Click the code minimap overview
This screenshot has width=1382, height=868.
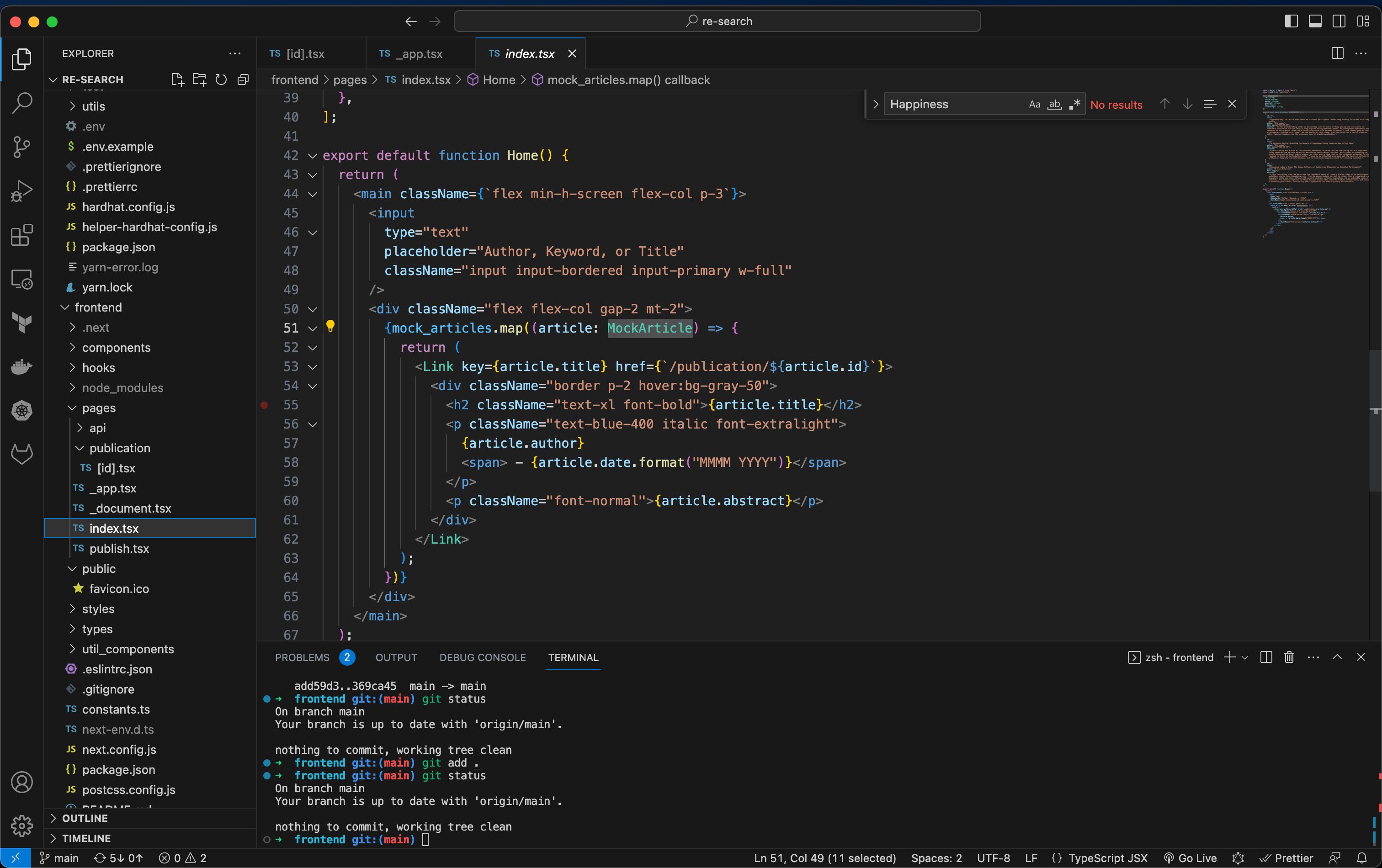coord(1315,164)
